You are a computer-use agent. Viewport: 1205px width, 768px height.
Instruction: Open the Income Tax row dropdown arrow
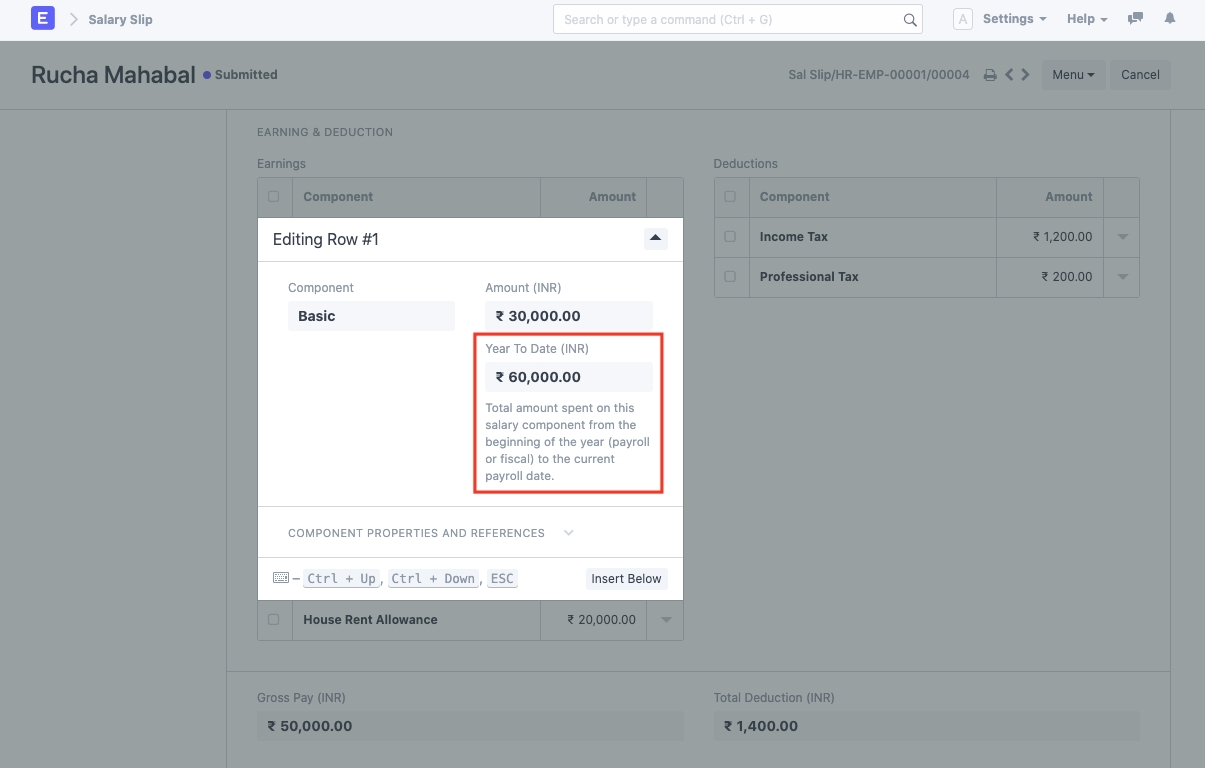pos(1121,237)
